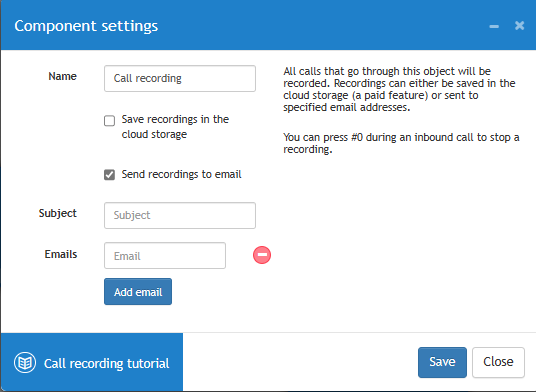Screen dimensions: 536x392
Task: Focus the Name field containing Call recording
Action: click(180, 79)
